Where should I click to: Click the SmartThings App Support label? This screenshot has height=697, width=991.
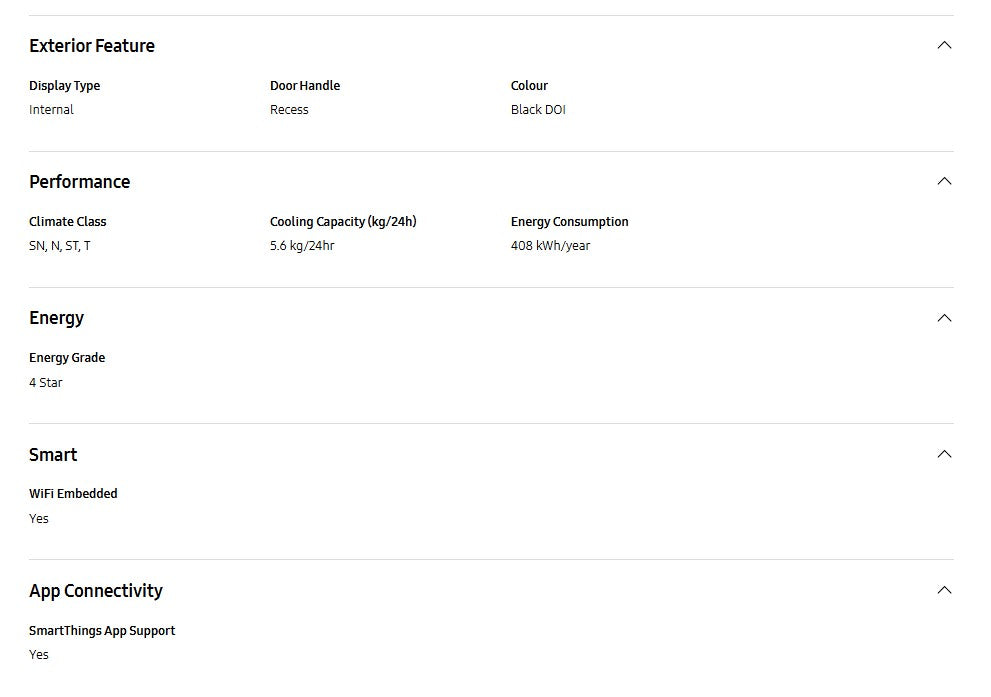click(102, 631)
